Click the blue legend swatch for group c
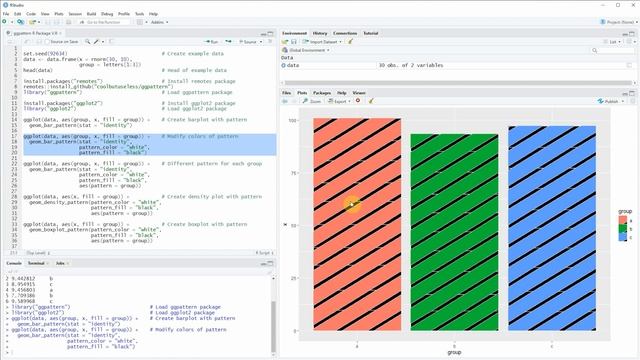Screen dimensions: 640x360 (622, 237)
